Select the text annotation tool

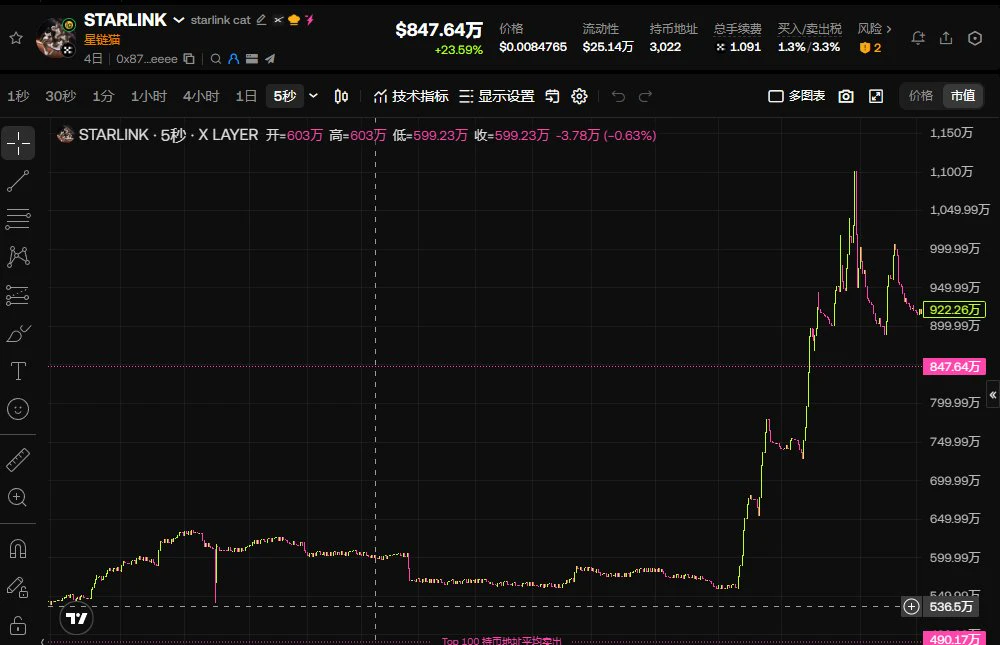[18, 371]
